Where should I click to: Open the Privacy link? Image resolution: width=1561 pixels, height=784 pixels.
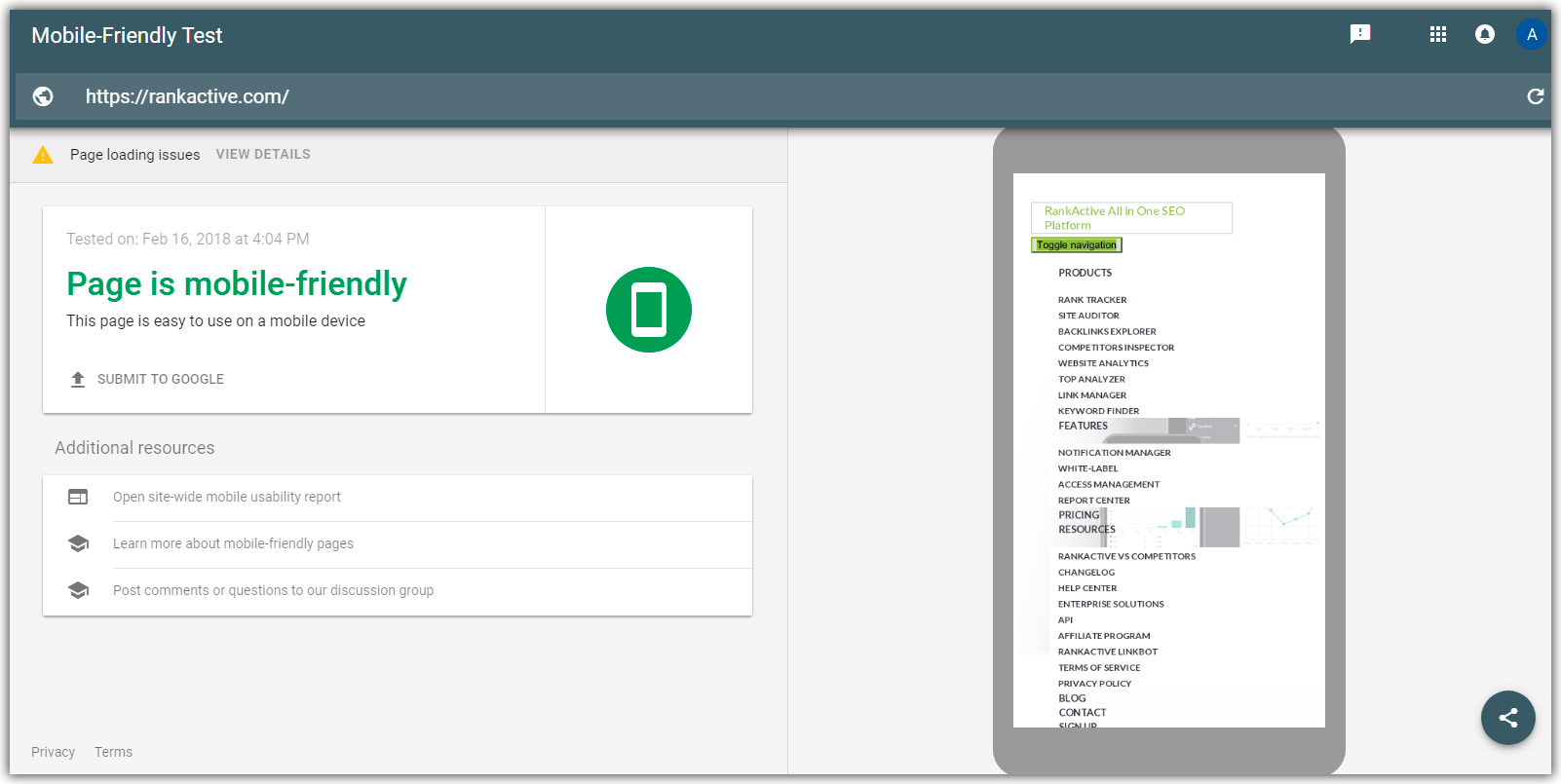click(53, 752)
